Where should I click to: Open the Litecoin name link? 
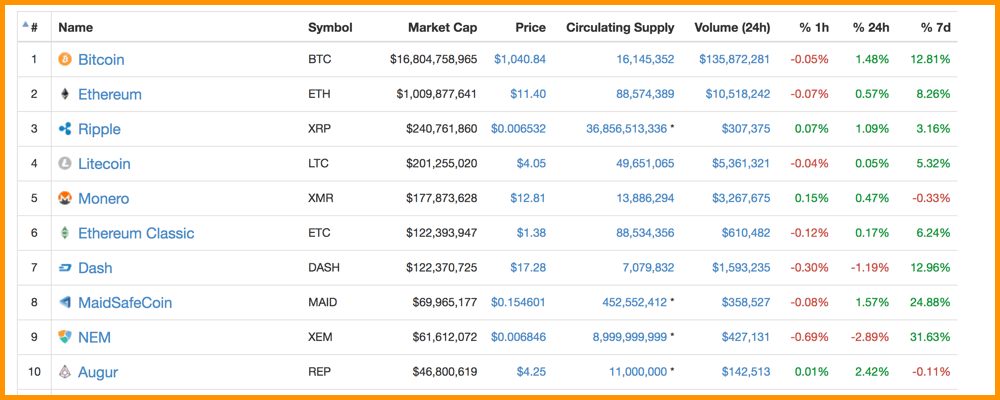(x=104, y=164)
